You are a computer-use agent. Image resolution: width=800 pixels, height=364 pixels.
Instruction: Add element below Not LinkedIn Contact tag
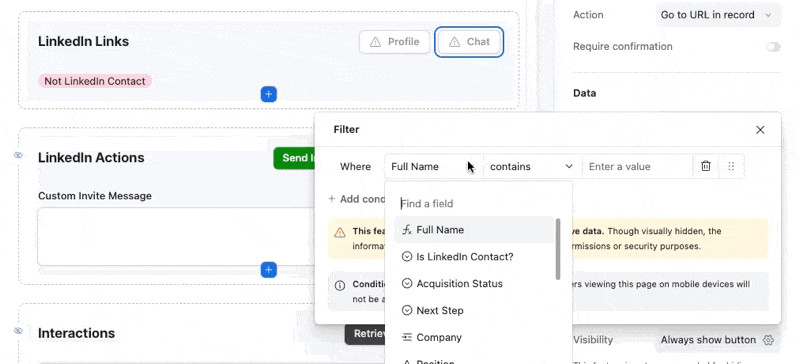(x=269, y=94)
